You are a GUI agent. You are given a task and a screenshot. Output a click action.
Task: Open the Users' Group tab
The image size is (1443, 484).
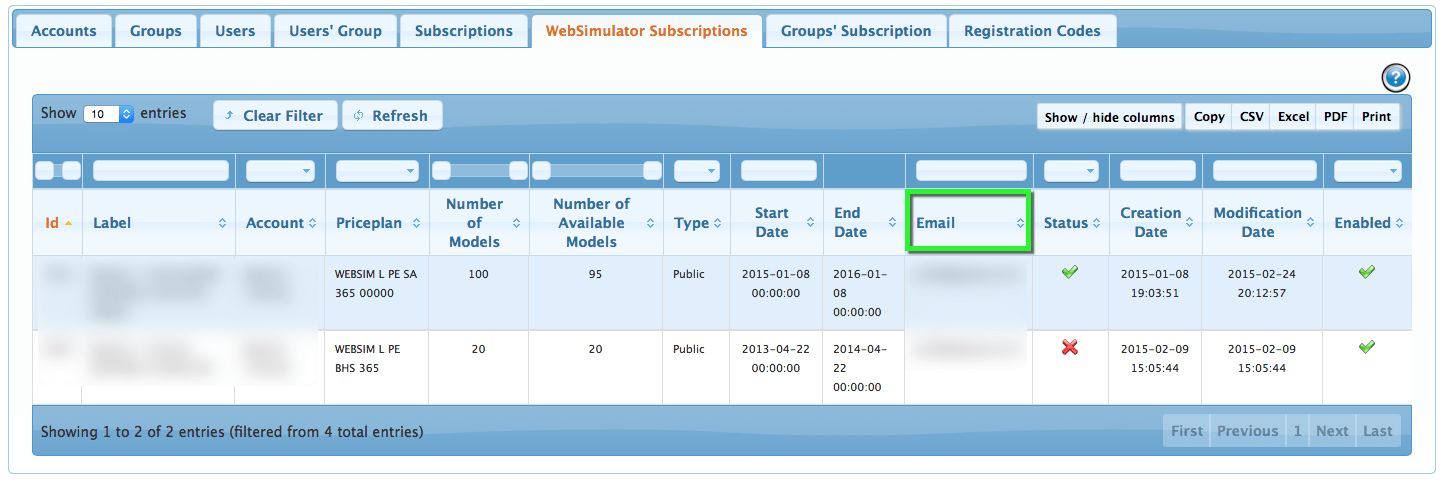click(x=335, y=31)
